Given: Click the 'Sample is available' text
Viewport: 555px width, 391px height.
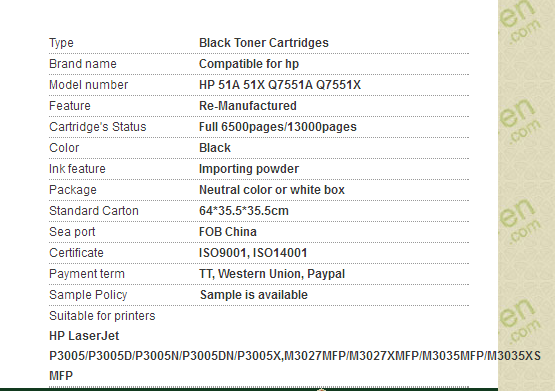Looking at the screenshot, I should pyautogui.click(x=254, y=295).
